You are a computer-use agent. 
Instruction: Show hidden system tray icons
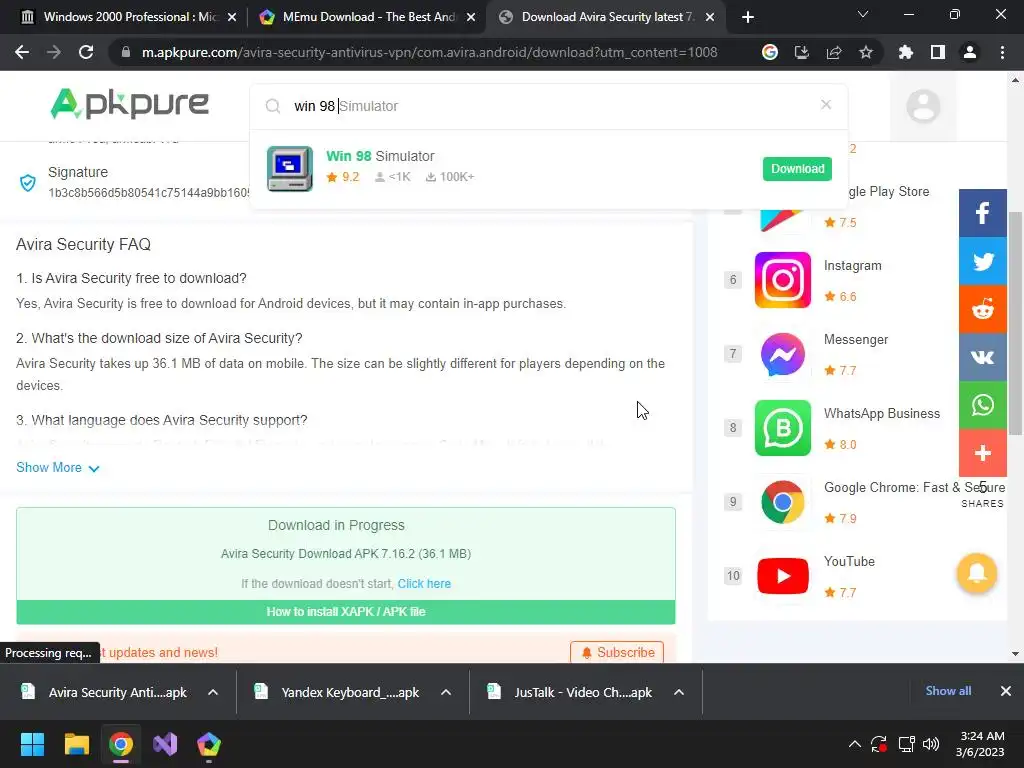coord(854,744)
